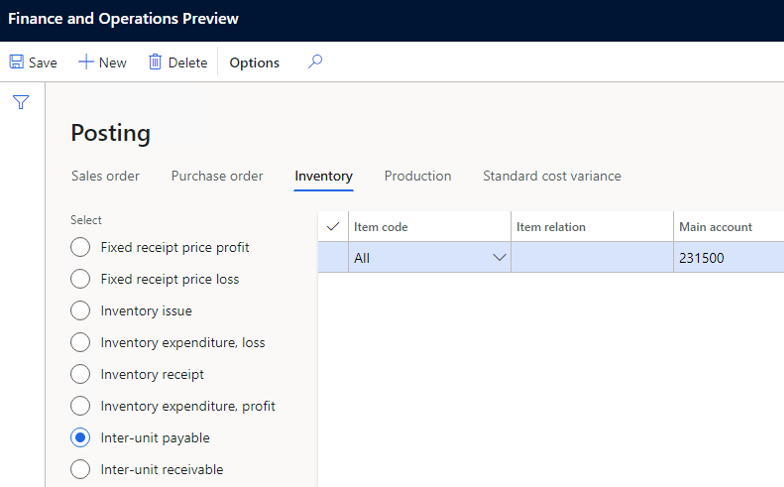784x487 pixels.
Task: Open the Production tab
Action: [x=417, y=176]
